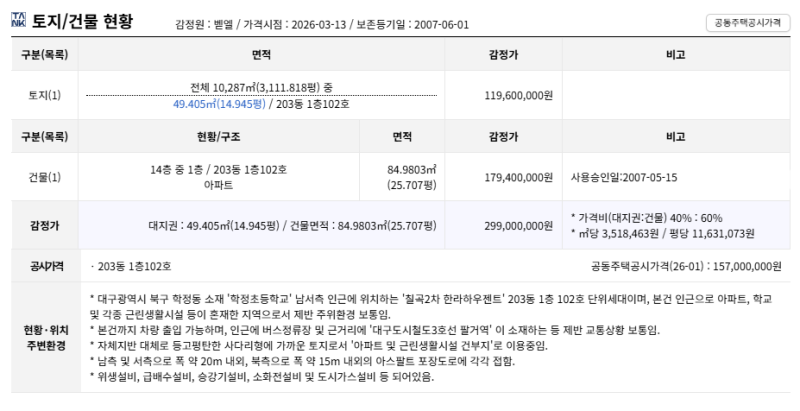Open the 공동주택공시가격 button
The width and height of the screenshot is (800, 411).
(747, 23)
